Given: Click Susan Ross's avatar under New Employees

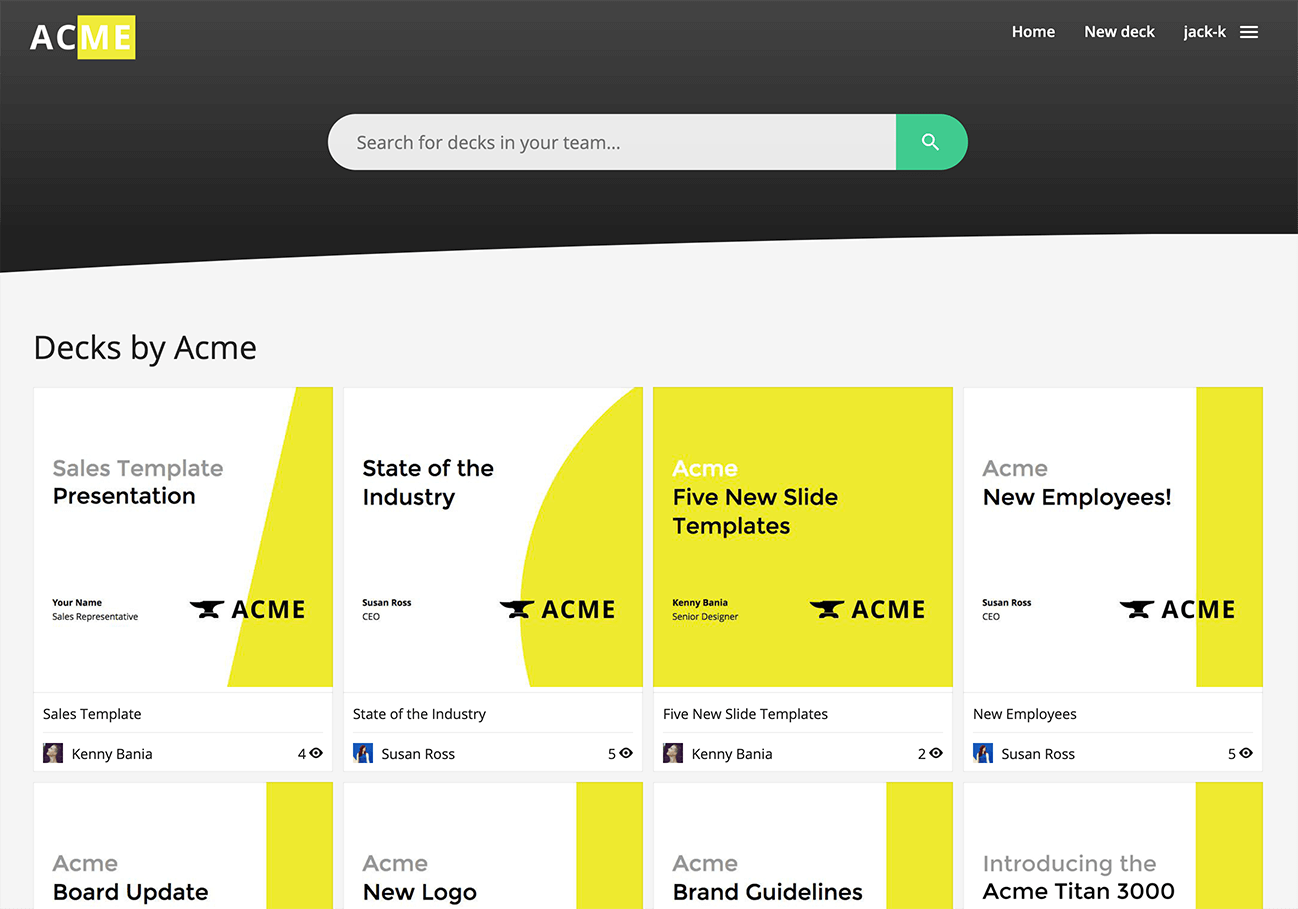Looking at the screenshot, I should pyautogui.click(x=983, y=753).
